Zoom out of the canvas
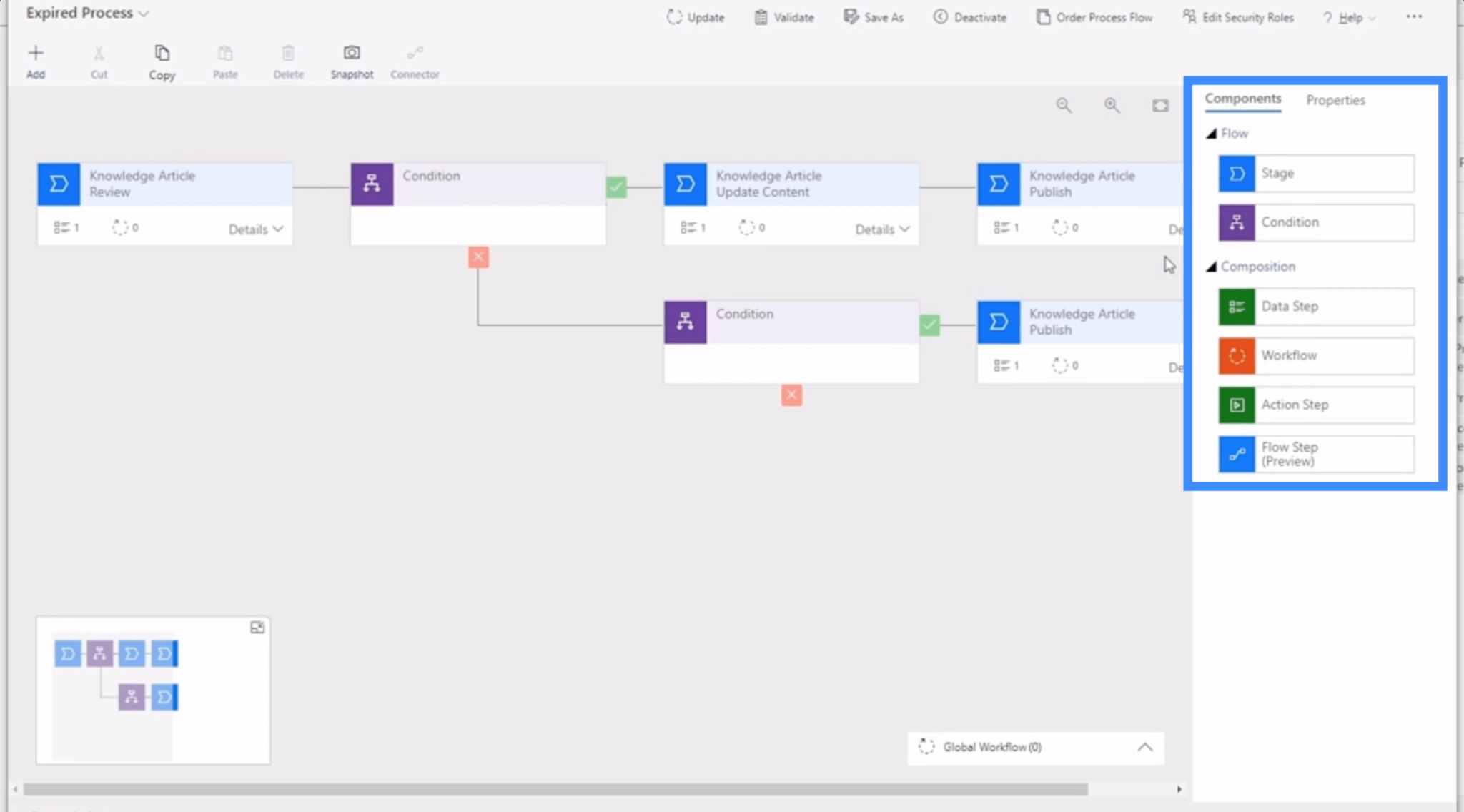1464x812 pixels. (x=1064, y=105)
